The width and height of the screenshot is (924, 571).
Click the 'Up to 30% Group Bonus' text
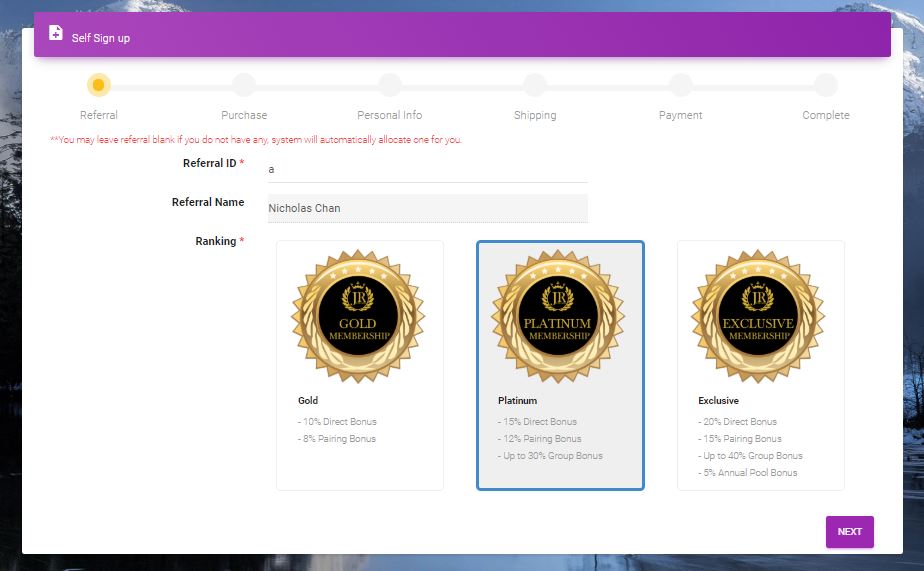point(550,456)
